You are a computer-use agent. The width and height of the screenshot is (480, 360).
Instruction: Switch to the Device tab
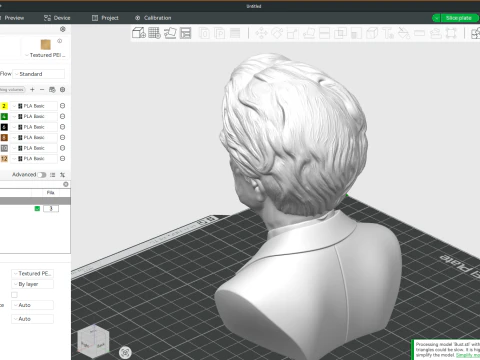point(57,18)
